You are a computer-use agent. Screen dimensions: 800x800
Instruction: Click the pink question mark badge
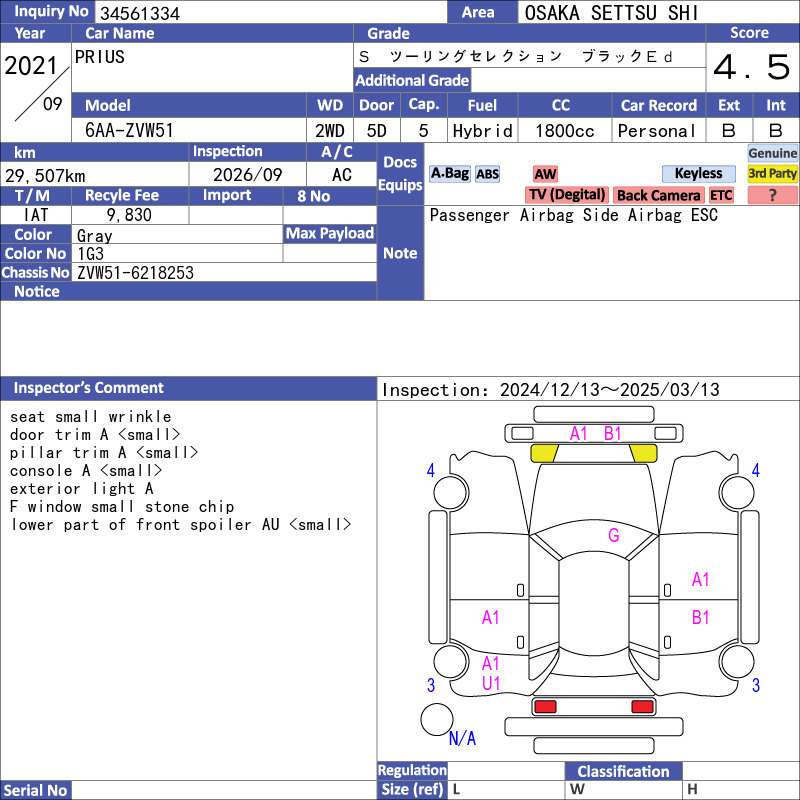pyautogui.click(x=772, y=195)
